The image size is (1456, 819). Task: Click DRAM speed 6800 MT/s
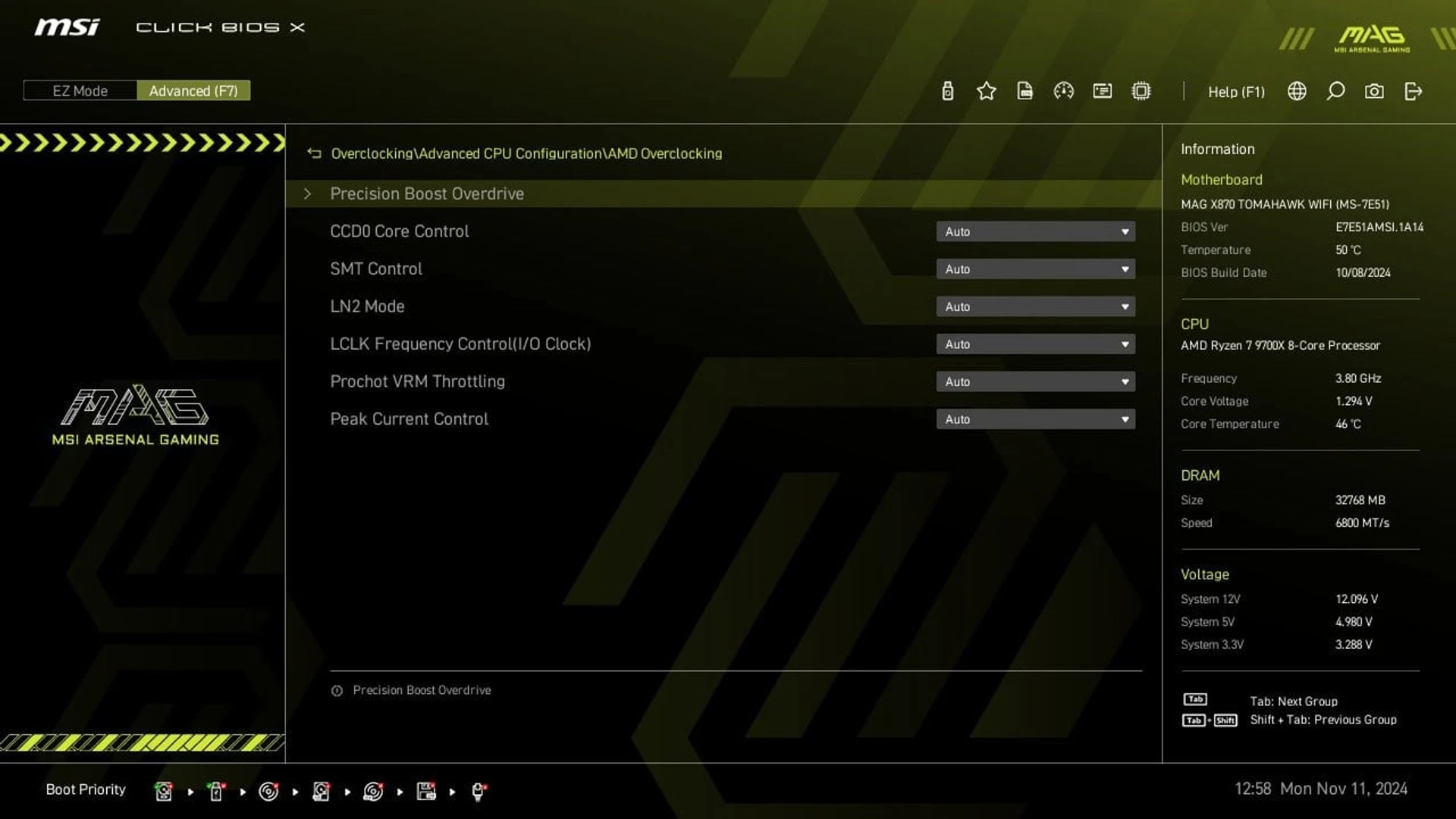pos(1362,522)
